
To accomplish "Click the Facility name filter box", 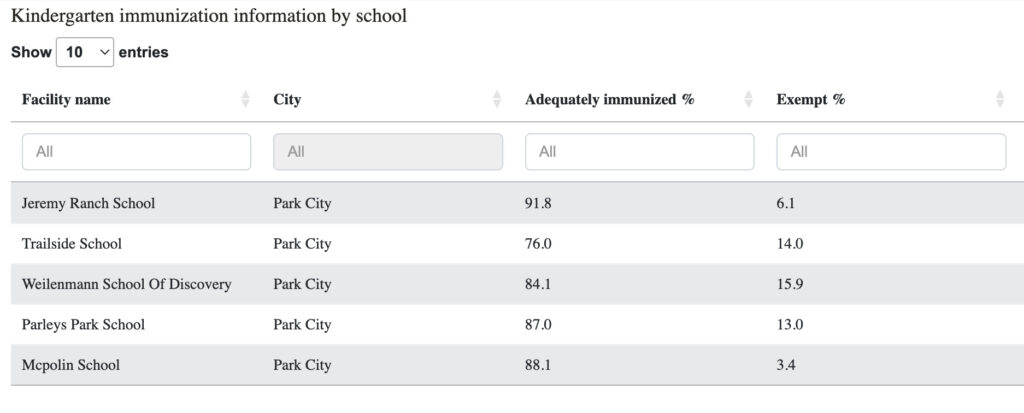I will (x=136, y=152).
